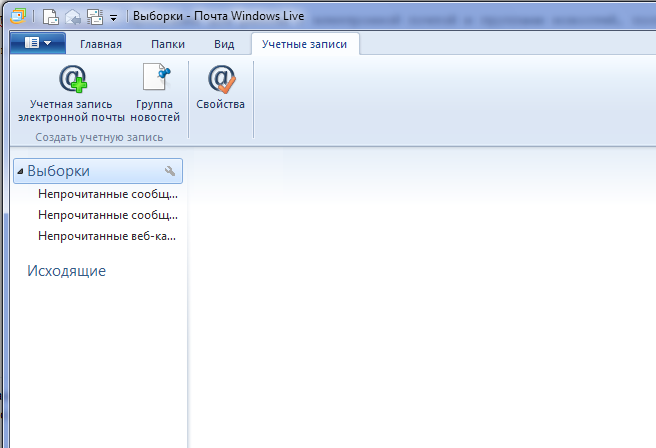The width and height of the screenshot is (656, 448).
Task: Select the Выборки folder header
Action: point(60,171)
